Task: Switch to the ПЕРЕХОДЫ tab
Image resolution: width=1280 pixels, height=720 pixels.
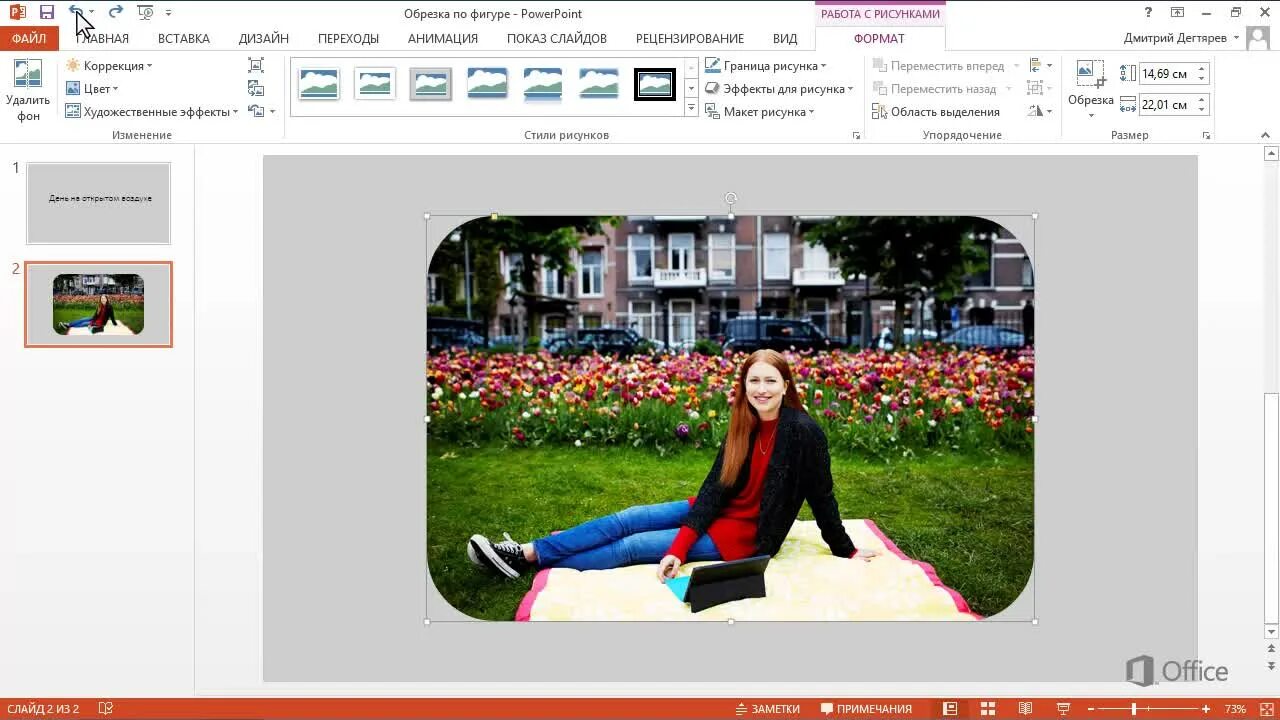Action: (x=348, y=38)
